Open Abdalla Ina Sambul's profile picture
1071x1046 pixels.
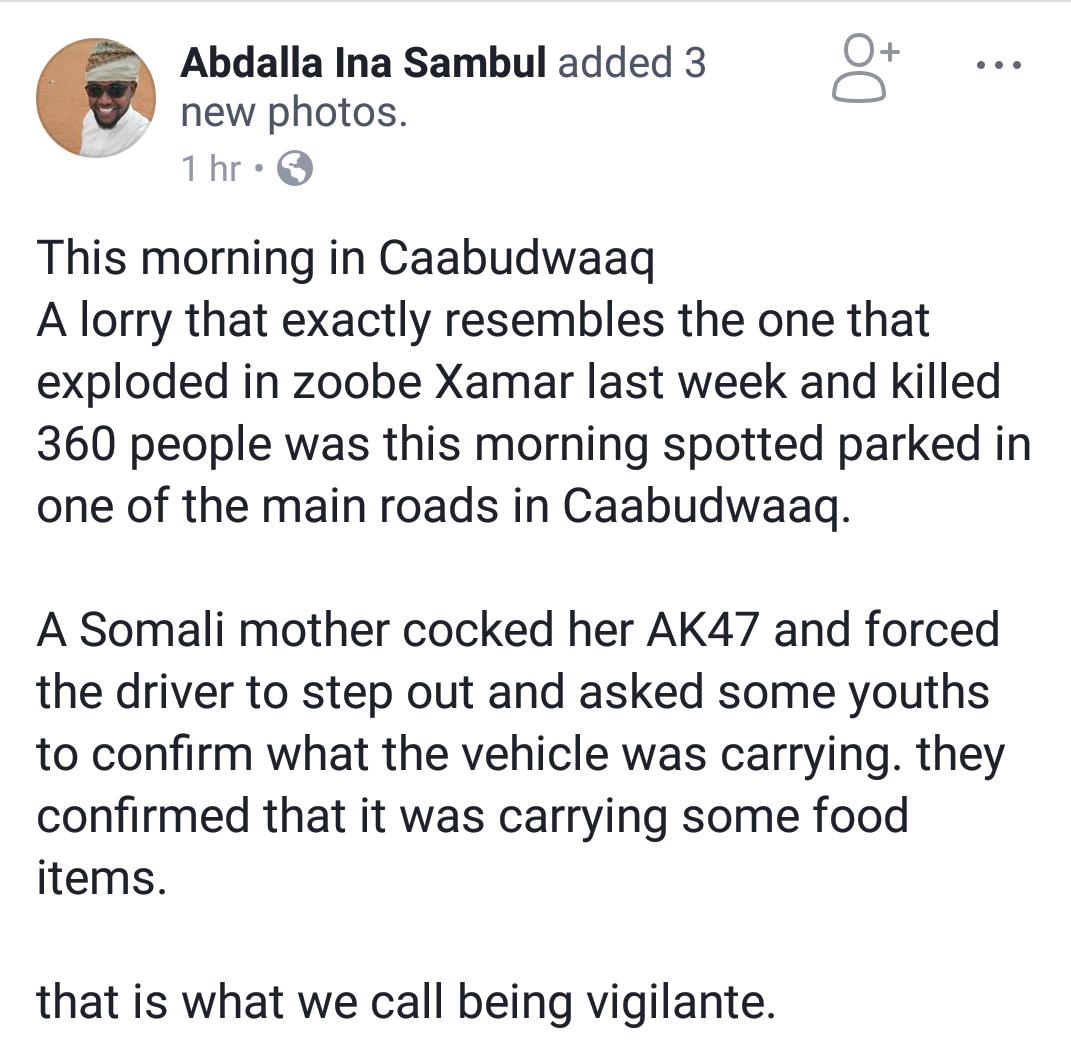click(x=96, y=98)
